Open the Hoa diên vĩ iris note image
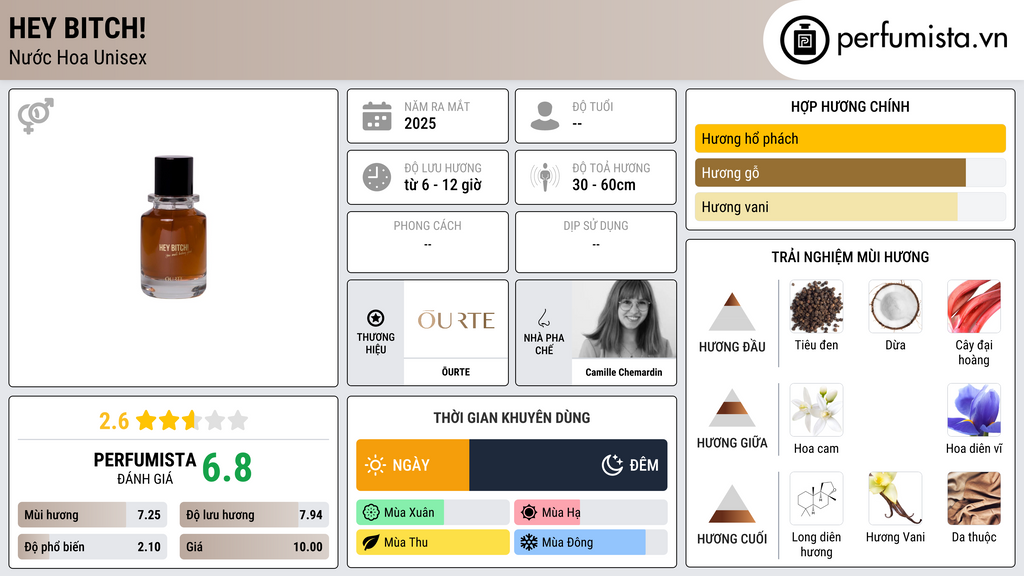 974,410
